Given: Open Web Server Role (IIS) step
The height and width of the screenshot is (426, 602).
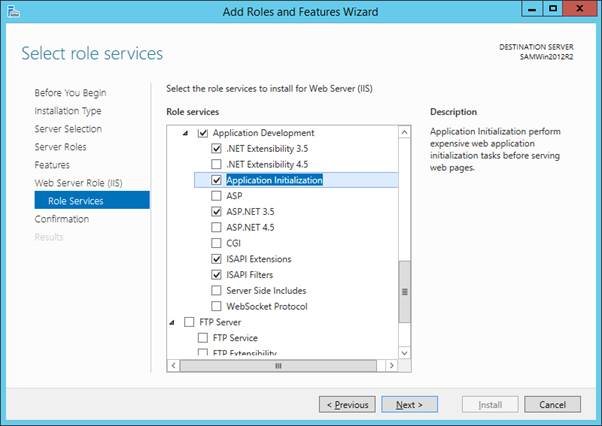Looking at the screenshot, I should point(78,183).
